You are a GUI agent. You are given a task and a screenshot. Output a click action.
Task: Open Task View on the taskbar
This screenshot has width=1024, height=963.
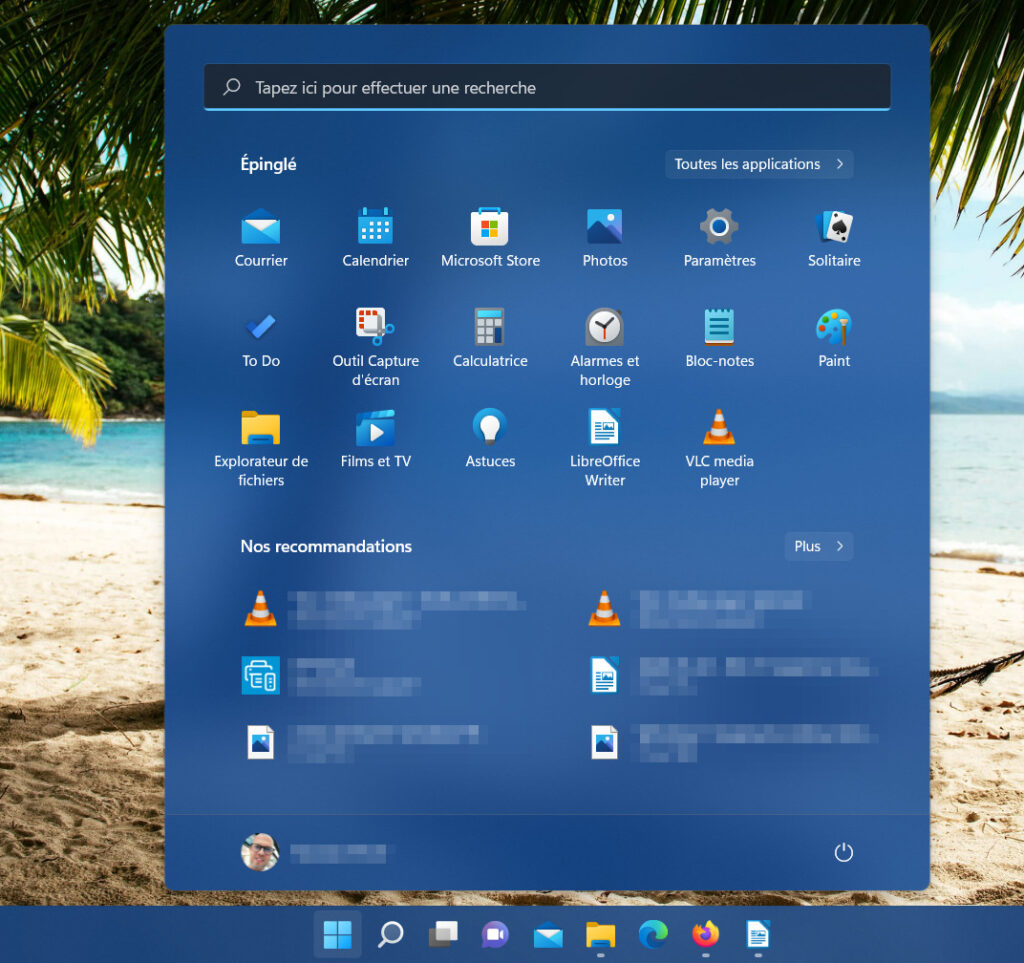click(x=443, y=934)
